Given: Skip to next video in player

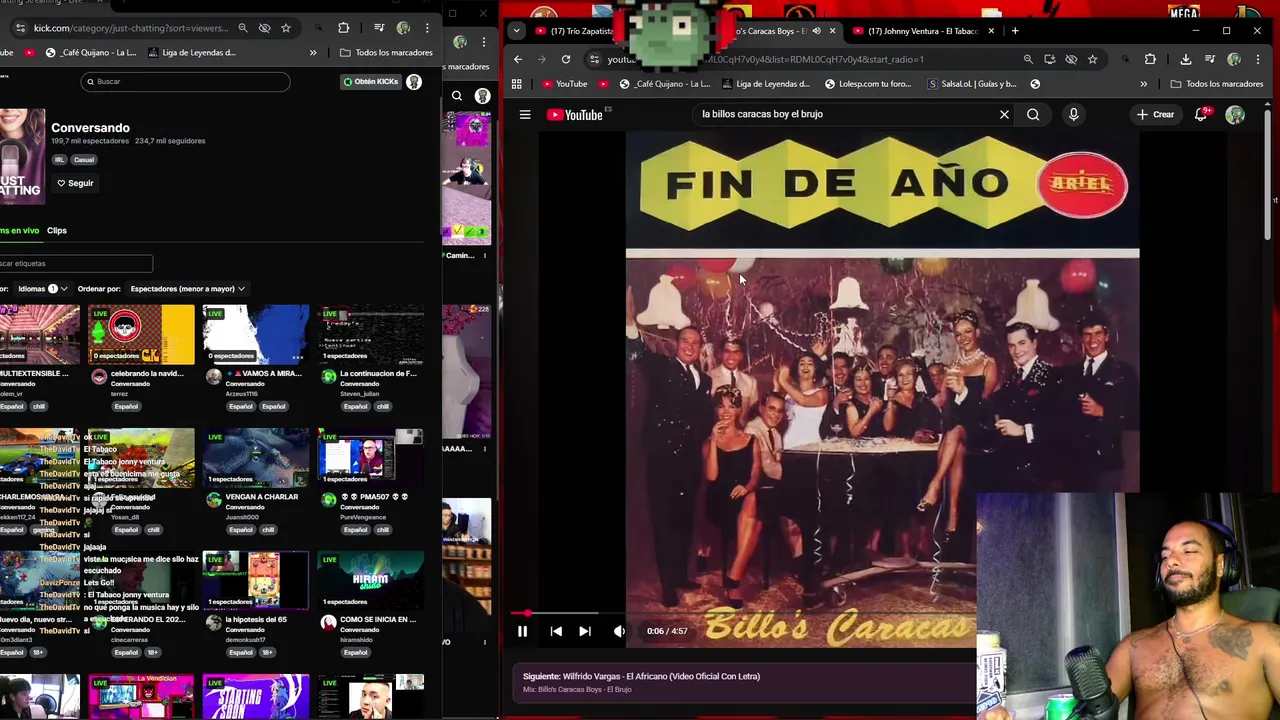Looking at the screenshot, I should [x=585, y=631].
